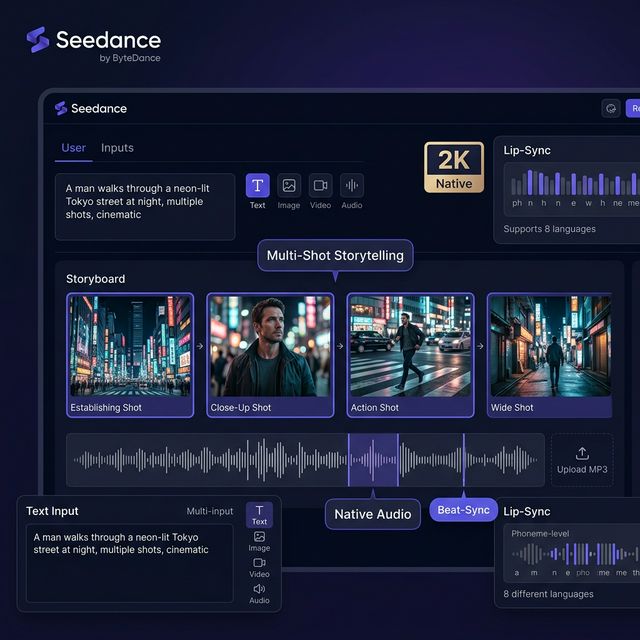Select the Audio waveform icon beside the prompt
The width and height of the screenshot is (640, 640).
(352, 186)
